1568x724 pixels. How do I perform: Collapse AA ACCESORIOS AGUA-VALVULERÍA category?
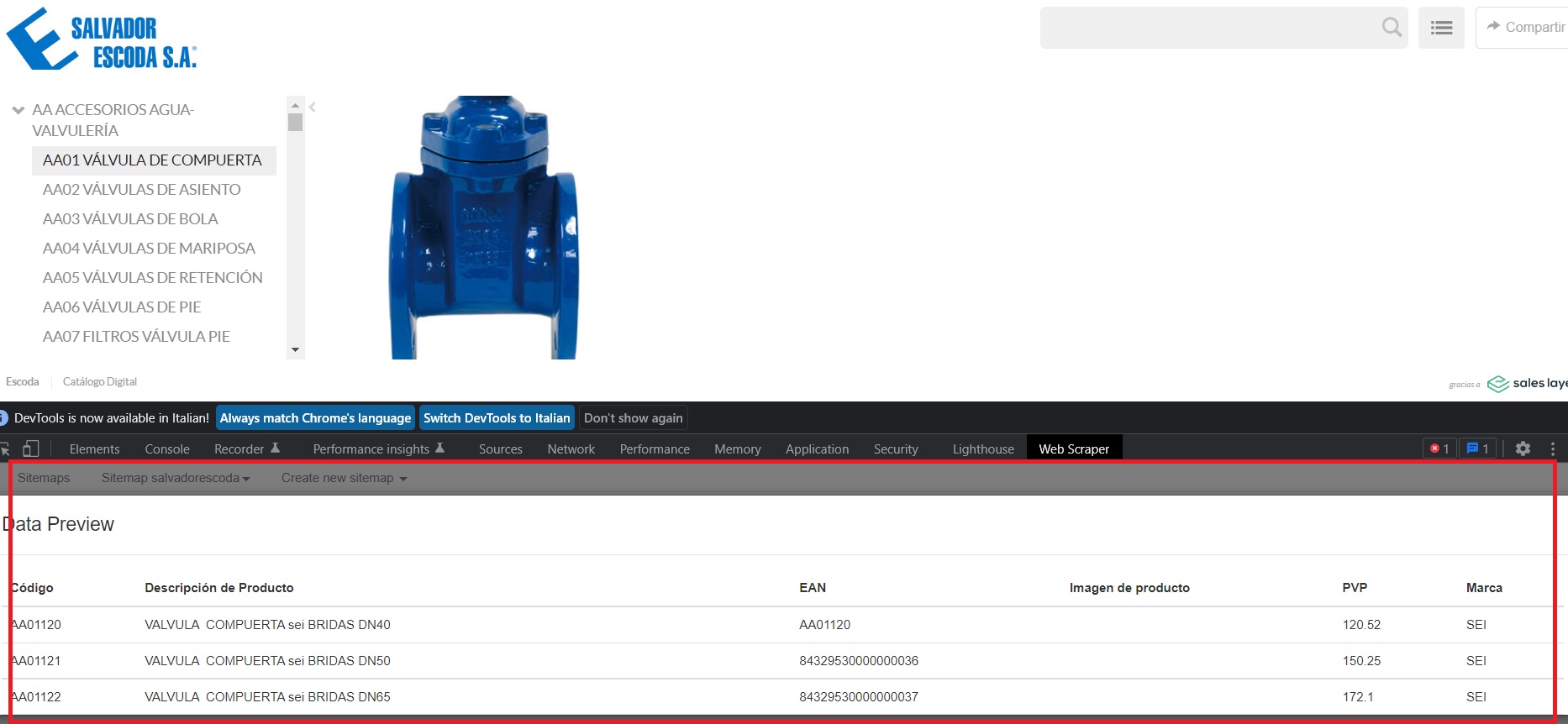click(18, 110)
